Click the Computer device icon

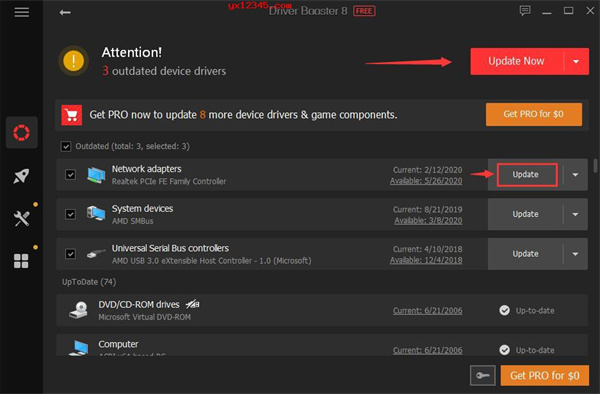click(x=79, y=348)
